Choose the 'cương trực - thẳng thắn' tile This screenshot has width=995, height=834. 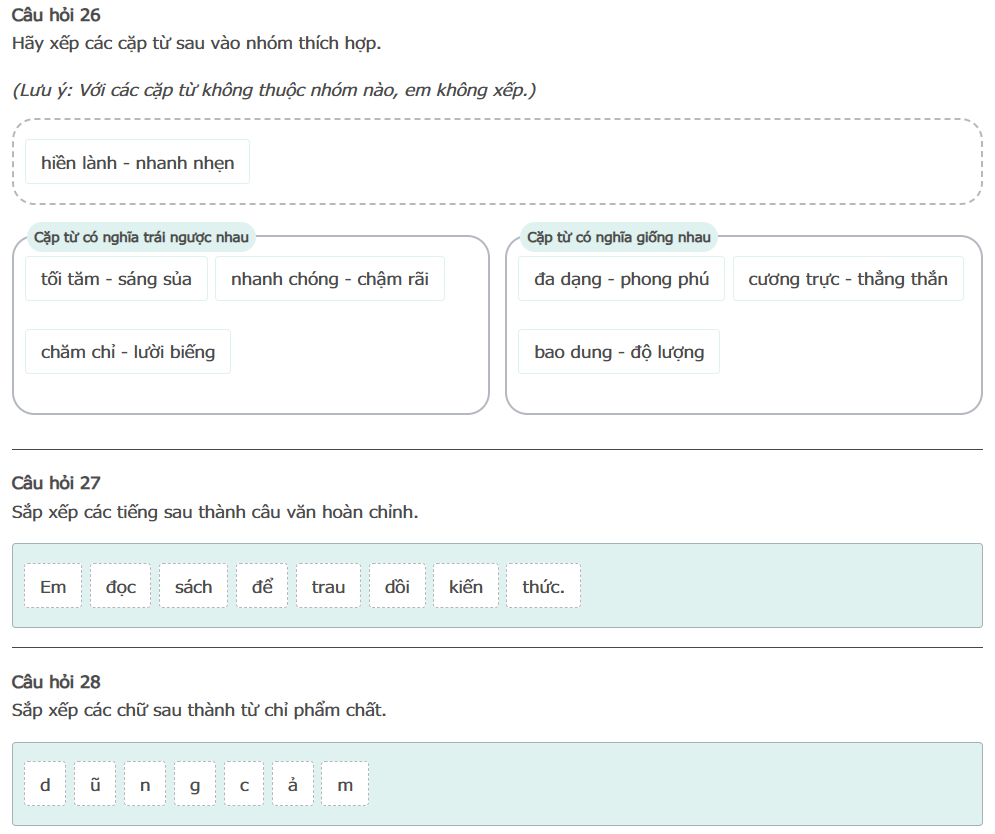848,279
